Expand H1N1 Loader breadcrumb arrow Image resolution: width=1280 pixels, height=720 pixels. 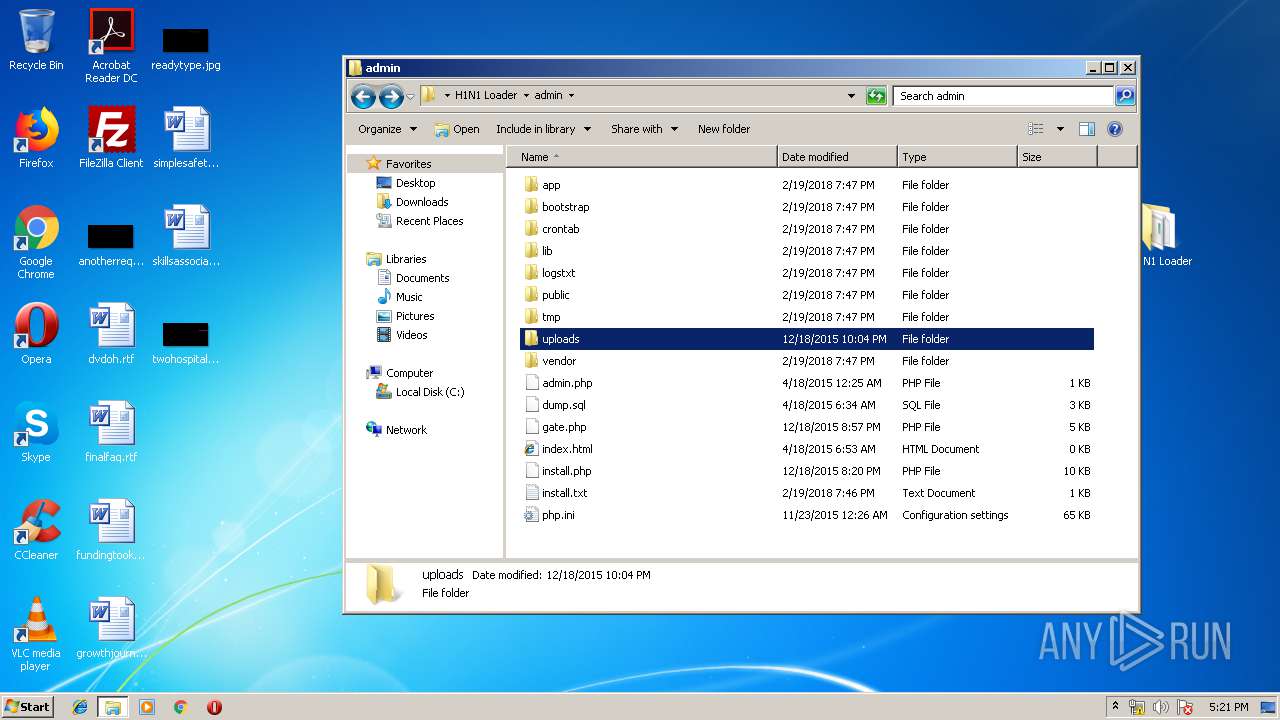[526, 96]
